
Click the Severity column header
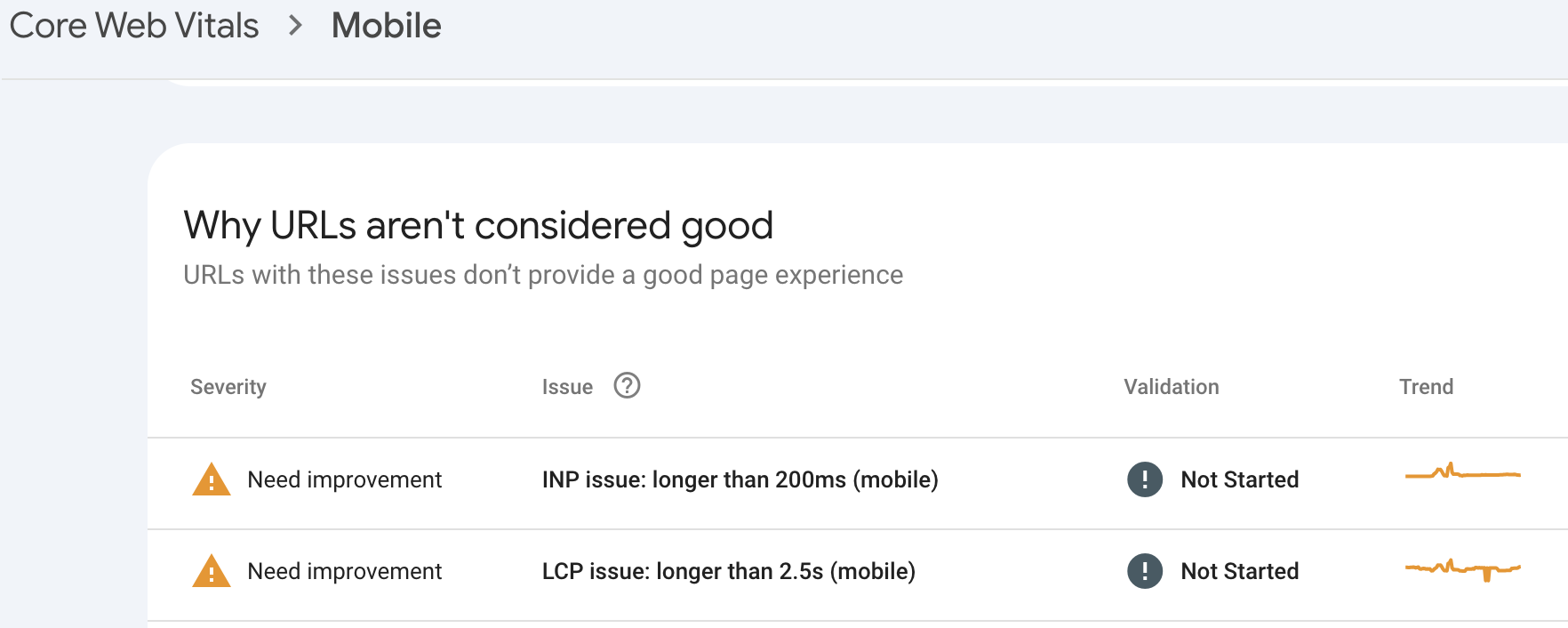(x=228, y=387)
